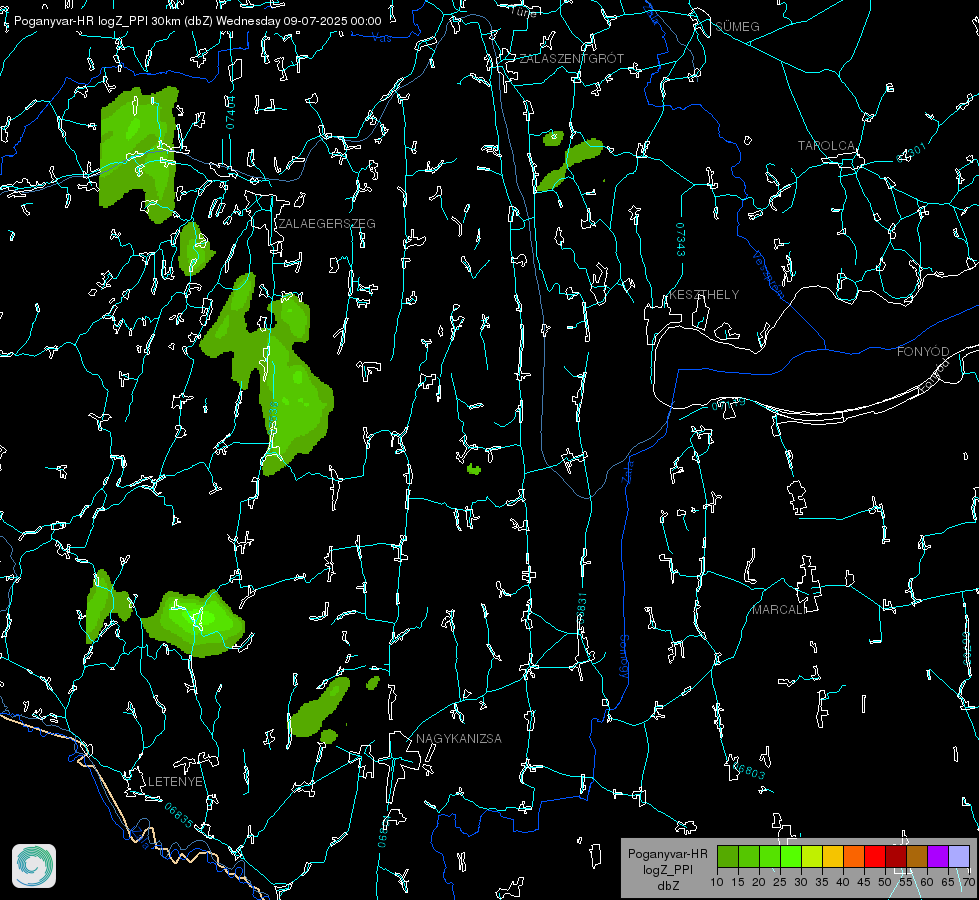979x900 pixels.
Task: Click the dbZ unit label in the legend
Action: (668, 886)
